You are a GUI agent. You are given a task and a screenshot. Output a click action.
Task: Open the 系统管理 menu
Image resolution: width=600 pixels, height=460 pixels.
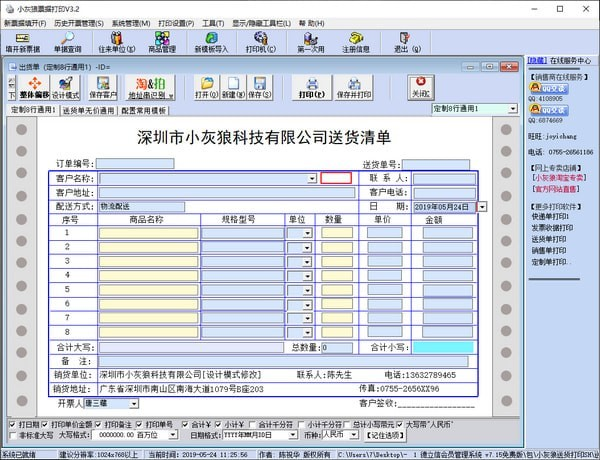(x=130, y=21)
